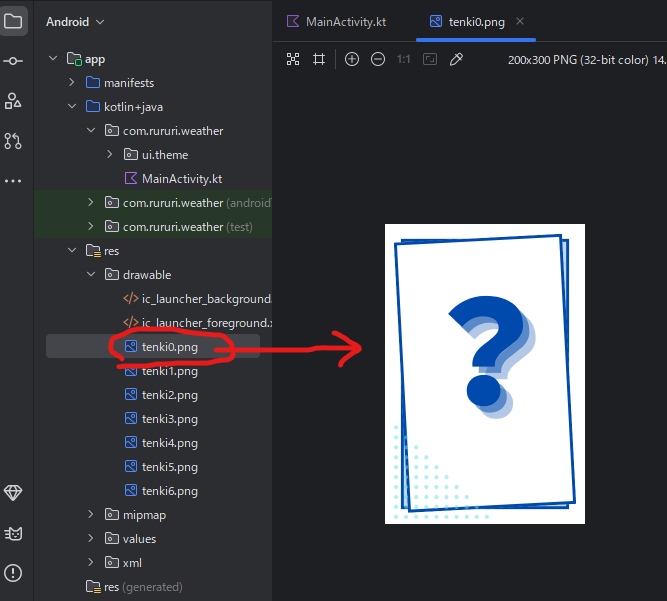Toggle chessboard transparency in image toolbar
This screenshot has width=667, height=601.
click(x=293, y=59)
